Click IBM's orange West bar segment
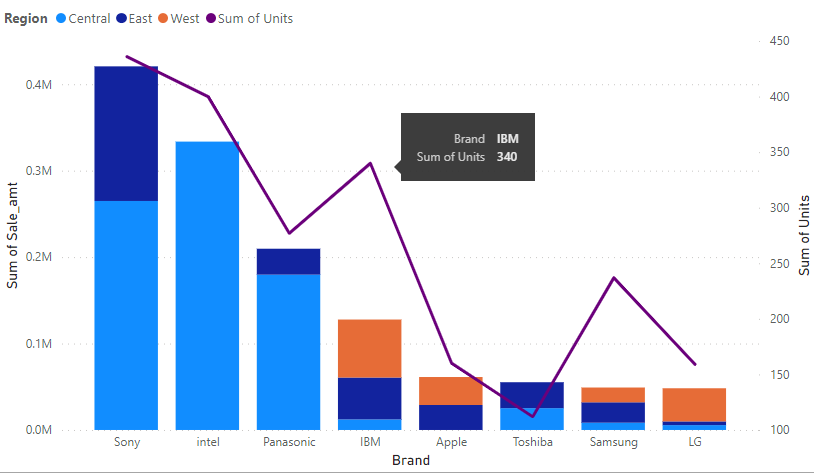This screenshot has width=814, height=473. (x=369, y=349)
